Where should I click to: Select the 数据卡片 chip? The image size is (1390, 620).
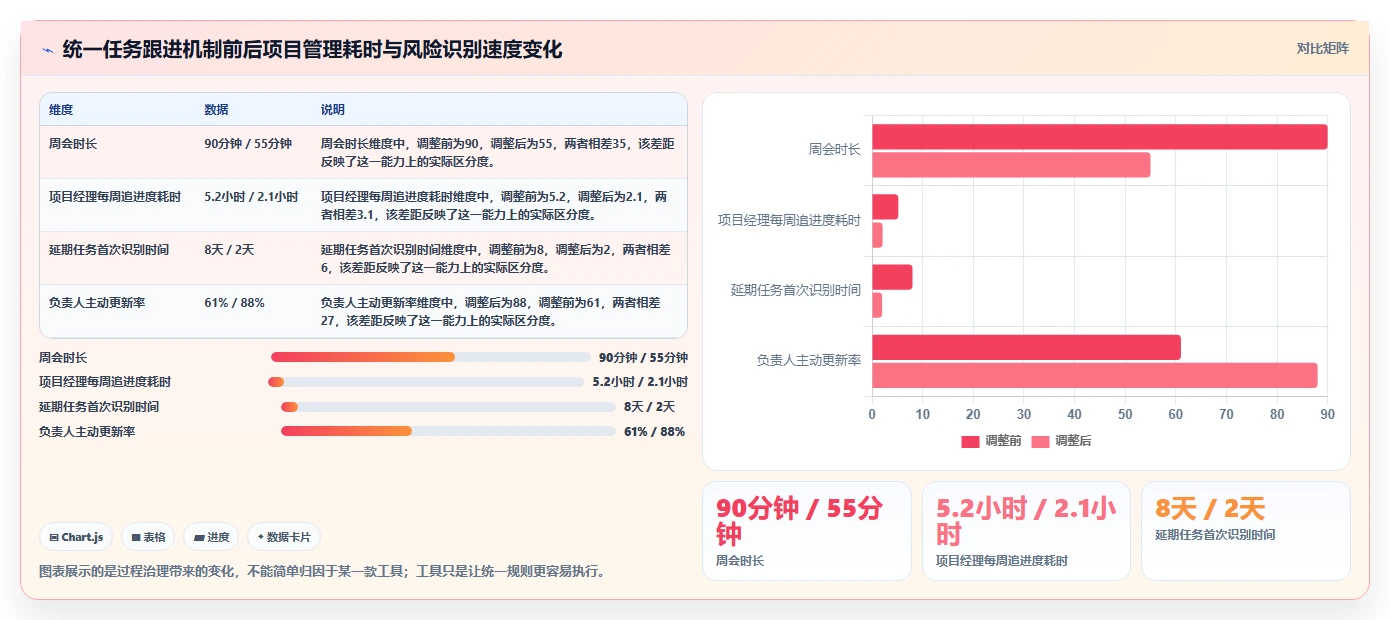point(284,537)
